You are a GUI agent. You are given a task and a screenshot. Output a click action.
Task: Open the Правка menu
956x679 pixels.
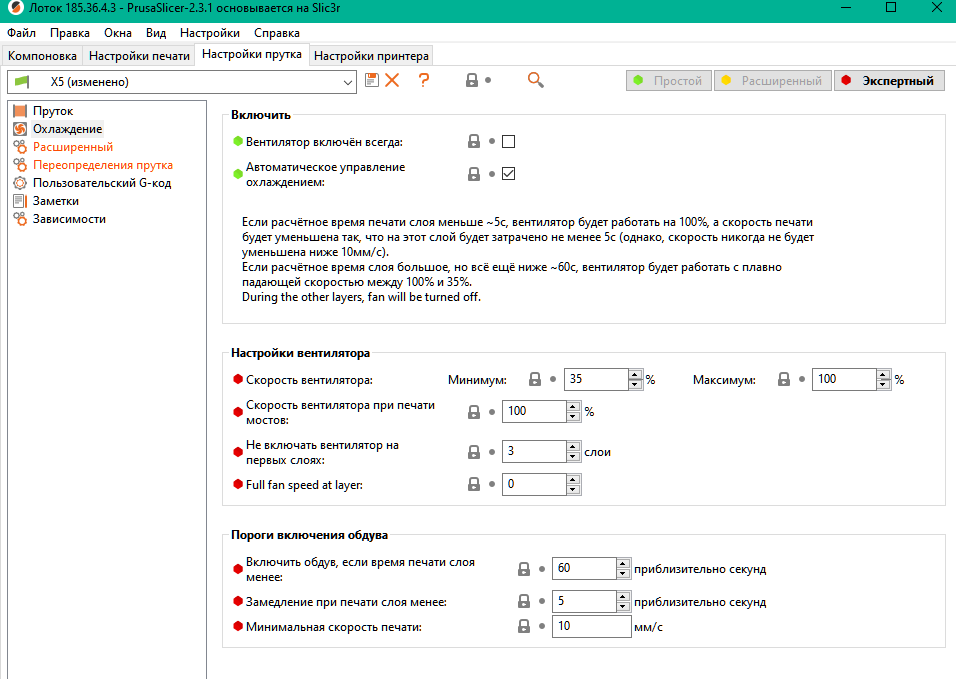pos(70,33)
